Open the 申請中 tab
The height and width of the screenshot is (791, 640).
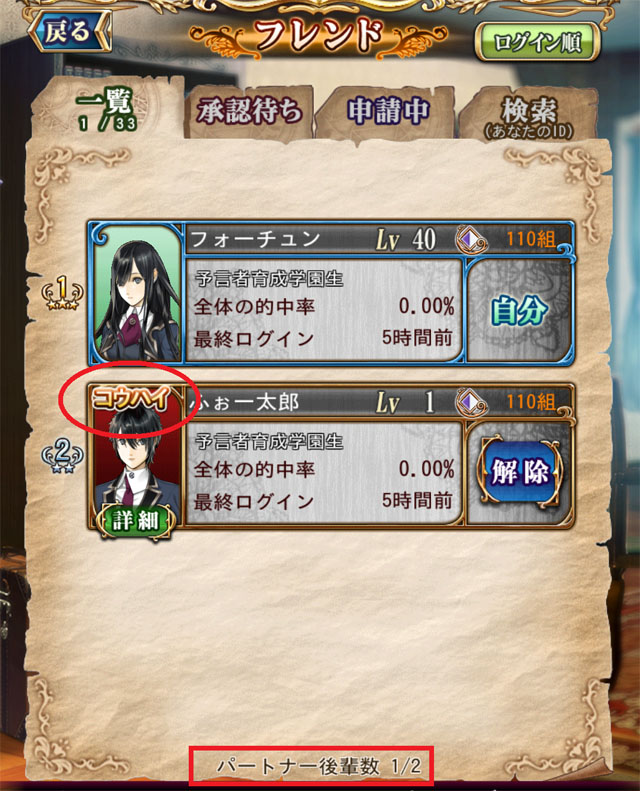(387, 112)
